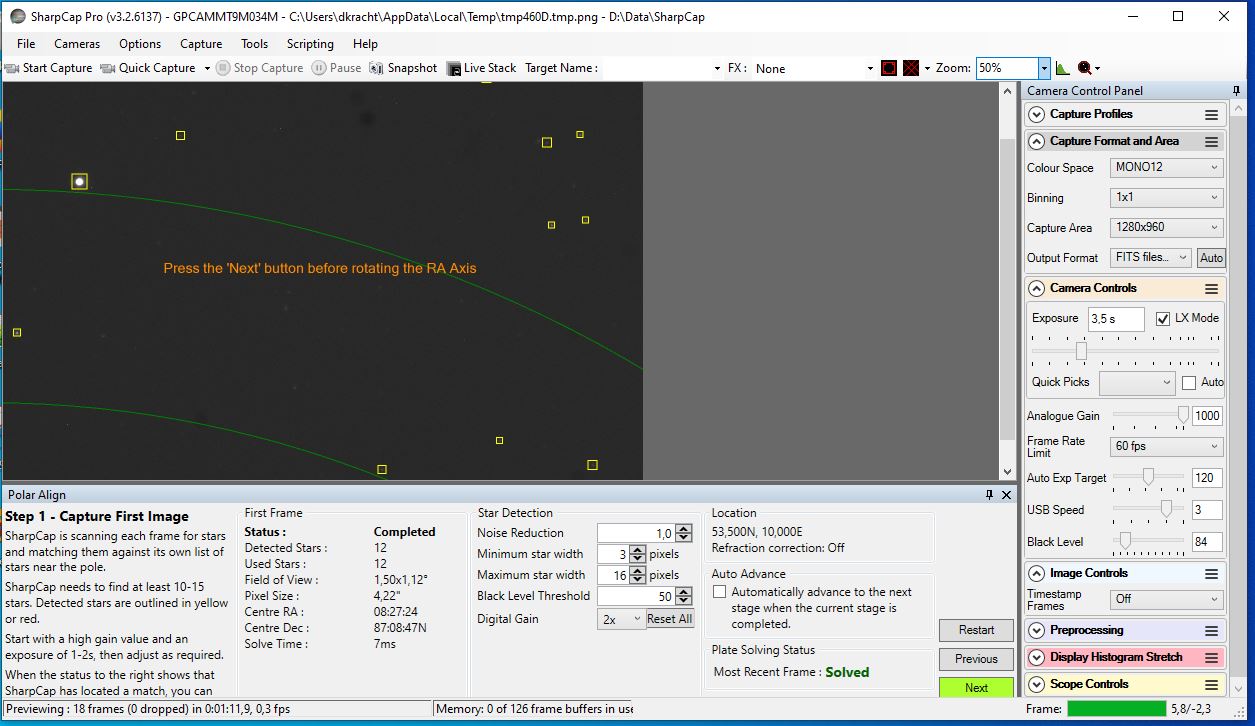Viewport: 1255px width, 726px height.
Task: Click the Snapshot camera icon
Action: pyautogui.click(x=376, y=68)
